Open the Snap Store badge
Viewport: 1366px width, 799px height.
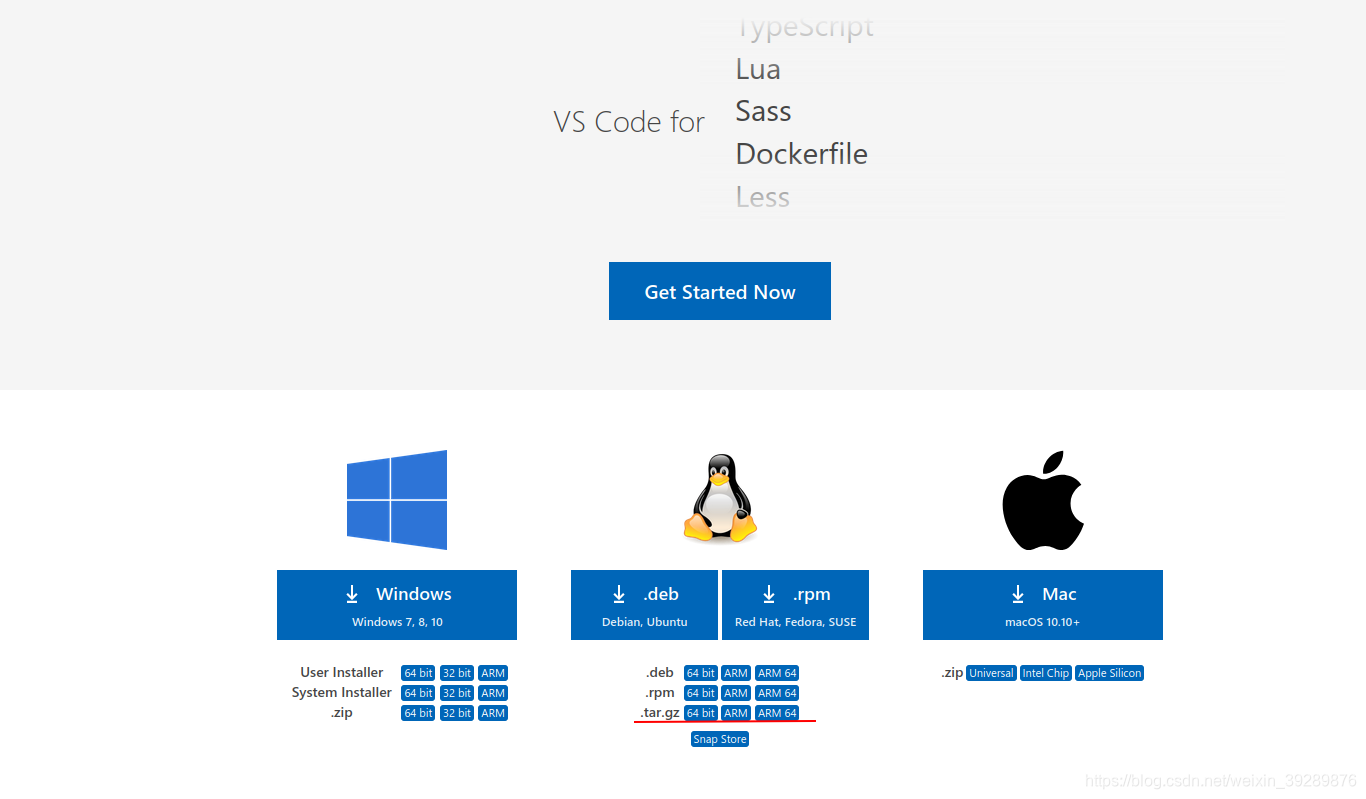pyautogui.click(x=719, y=738)
